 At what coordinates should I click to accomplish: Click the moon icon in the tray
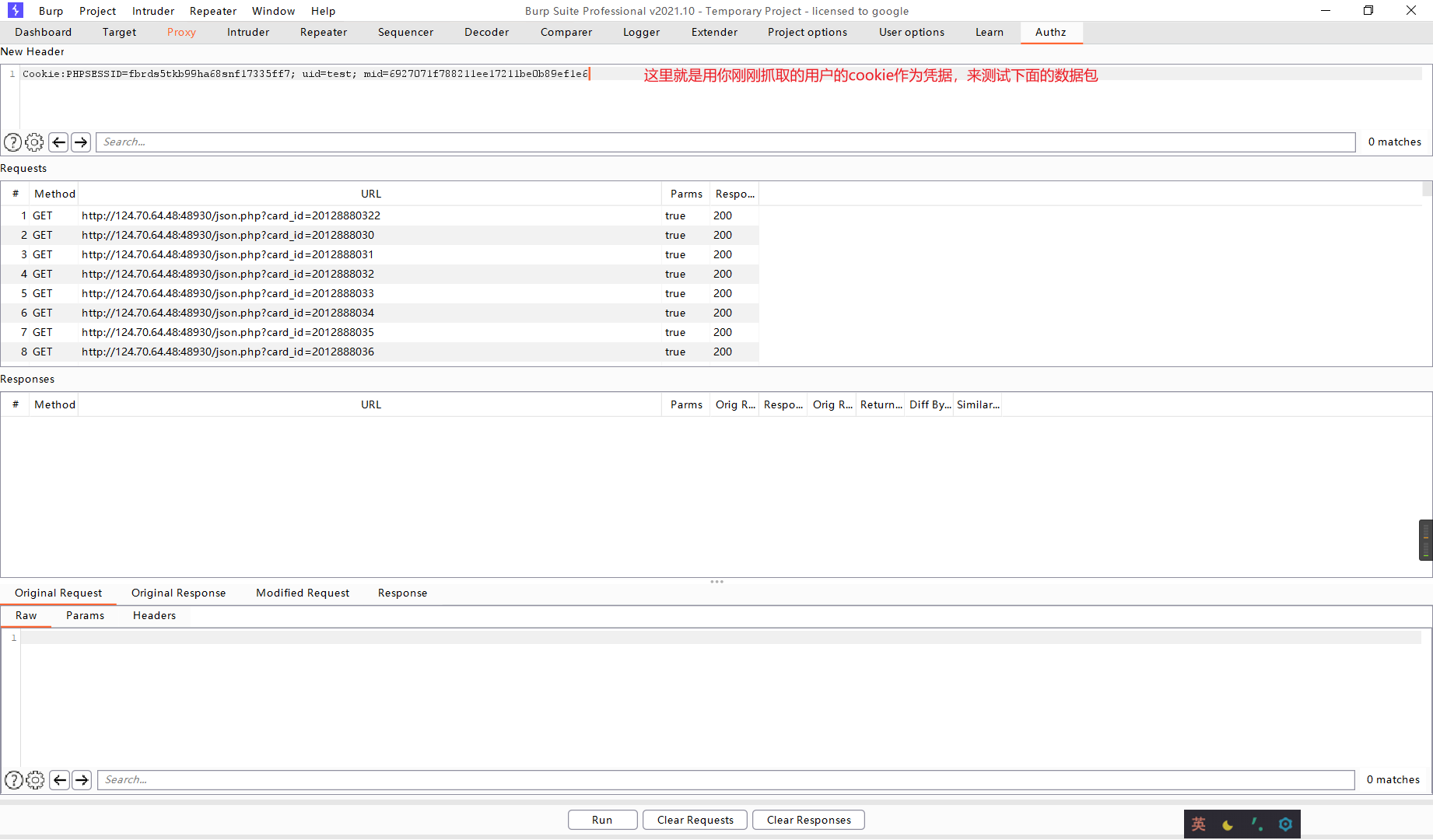pyautogui.click(x=1228, y=824)
